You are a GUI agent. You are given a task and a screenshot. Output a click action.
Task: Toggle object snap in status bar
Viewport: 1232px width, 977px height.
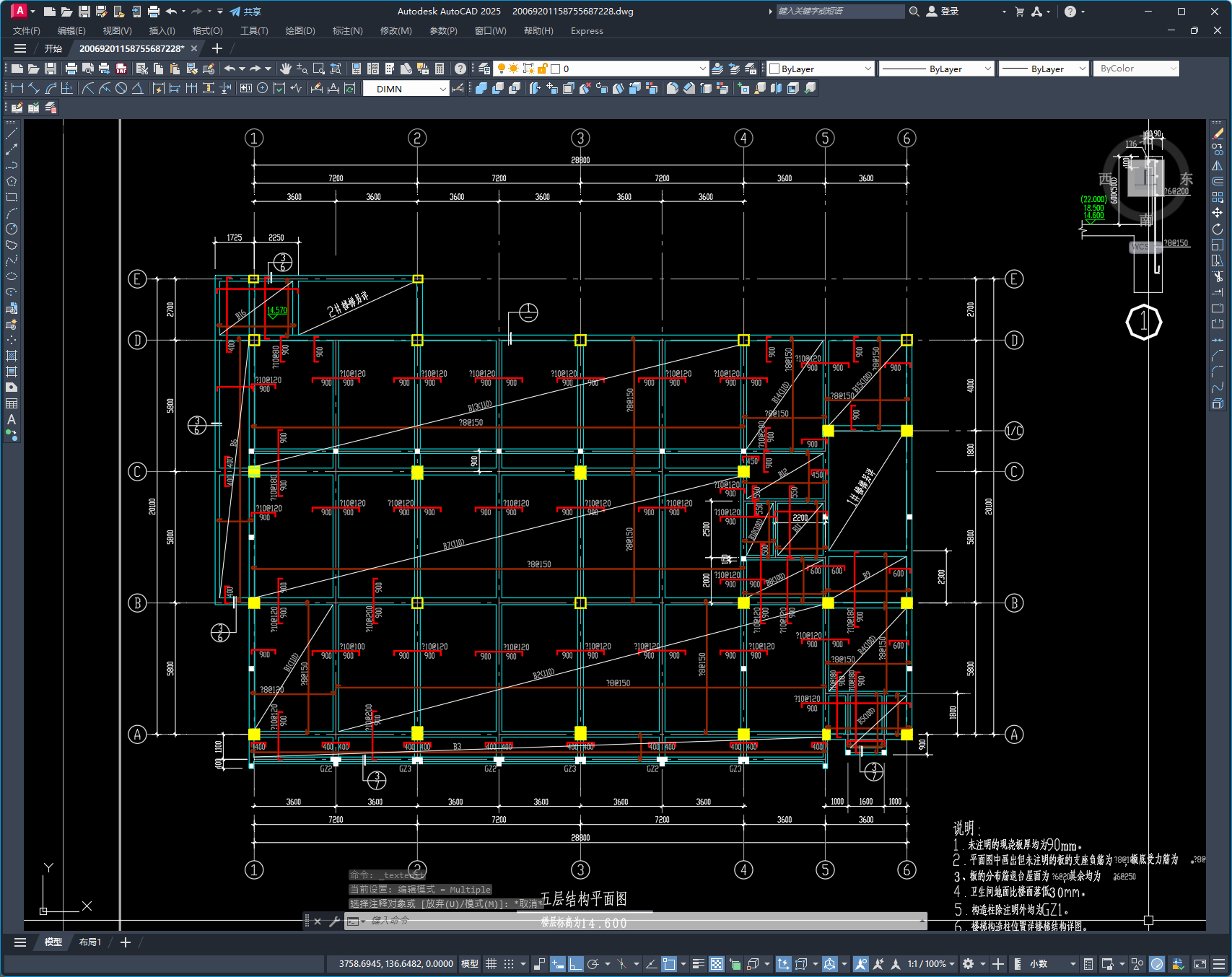[669, 964]
